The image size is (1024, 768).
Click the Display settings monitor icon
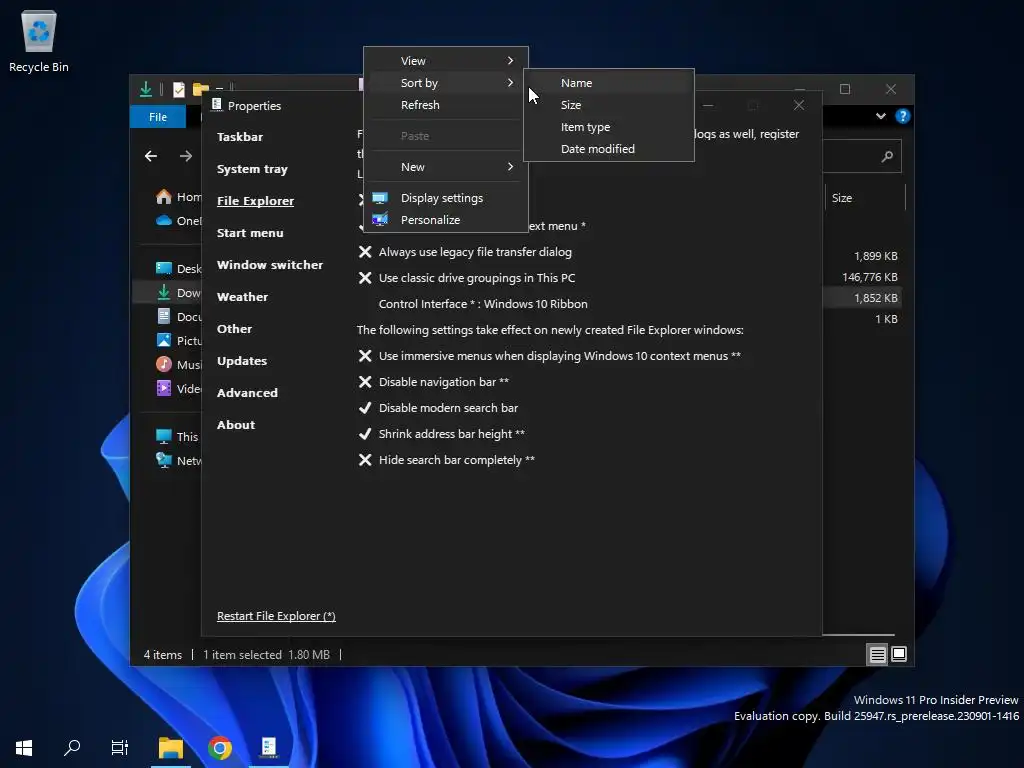tap(379, 198)
